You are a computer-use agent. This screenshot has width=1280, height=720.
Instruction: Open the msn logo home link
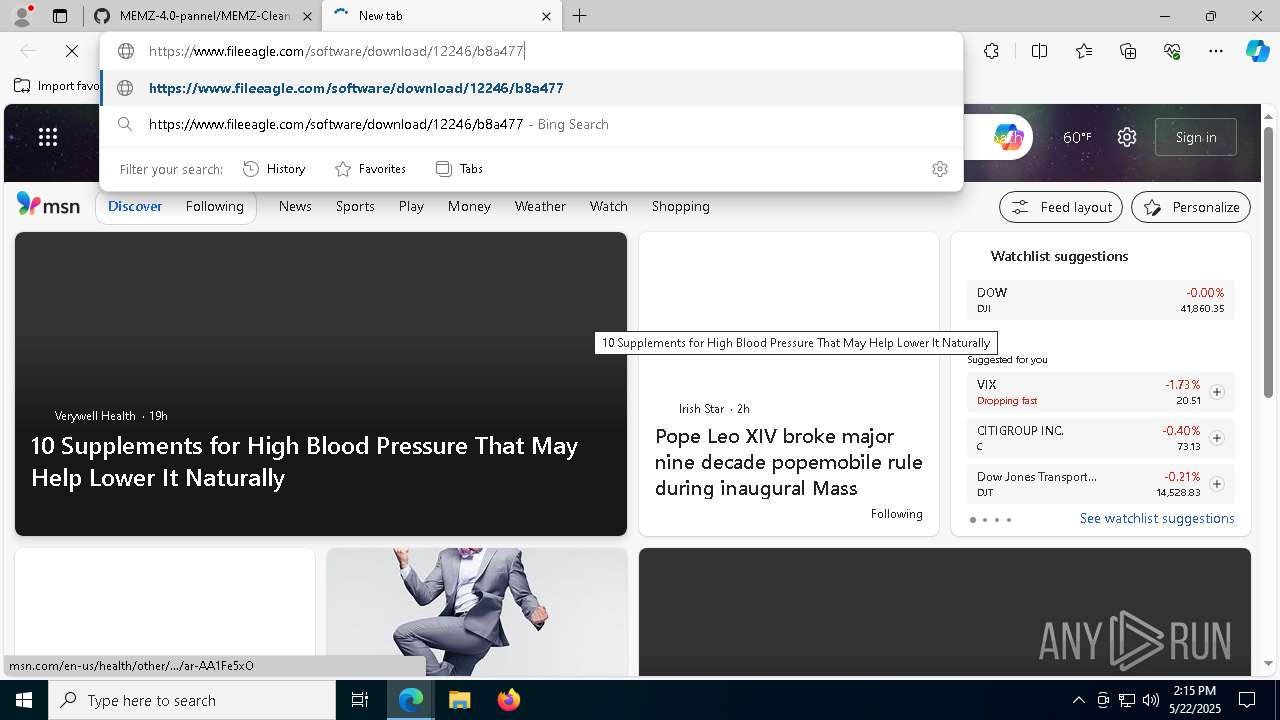[x=48, y=205]
